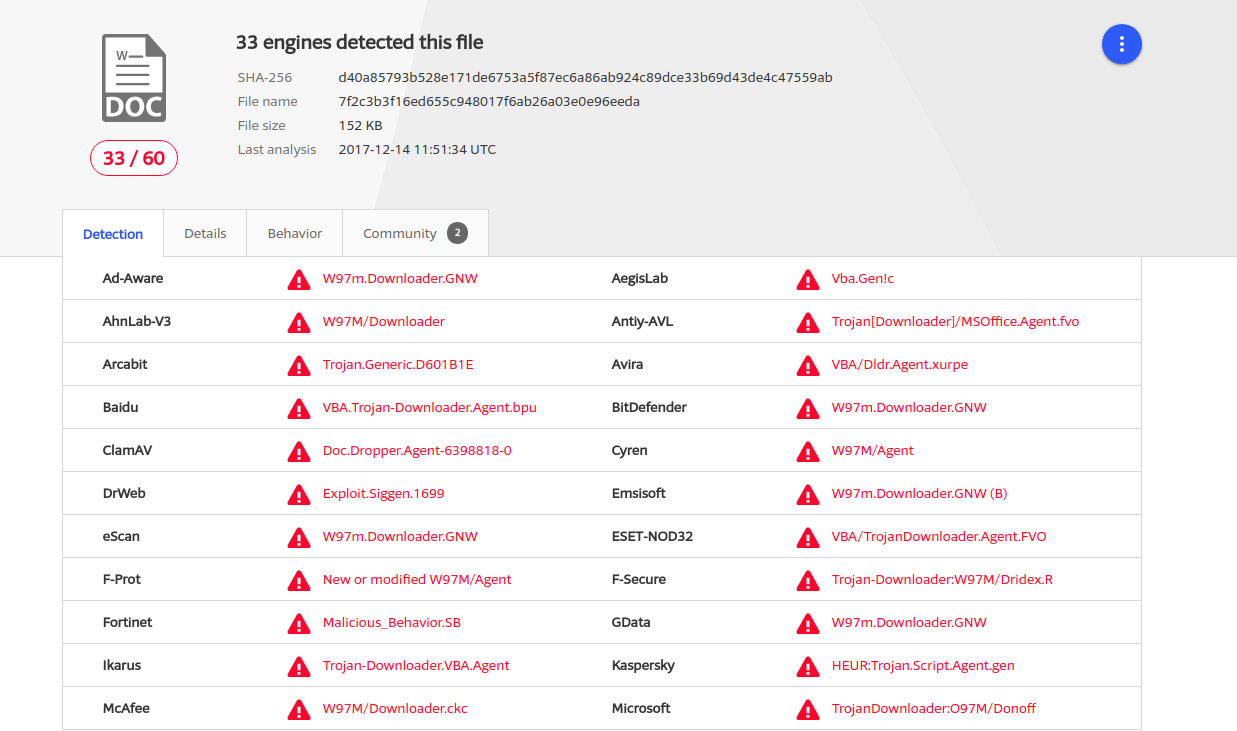
Task: Click the warning icon for Ikarus
Action: tap(299, 666)
